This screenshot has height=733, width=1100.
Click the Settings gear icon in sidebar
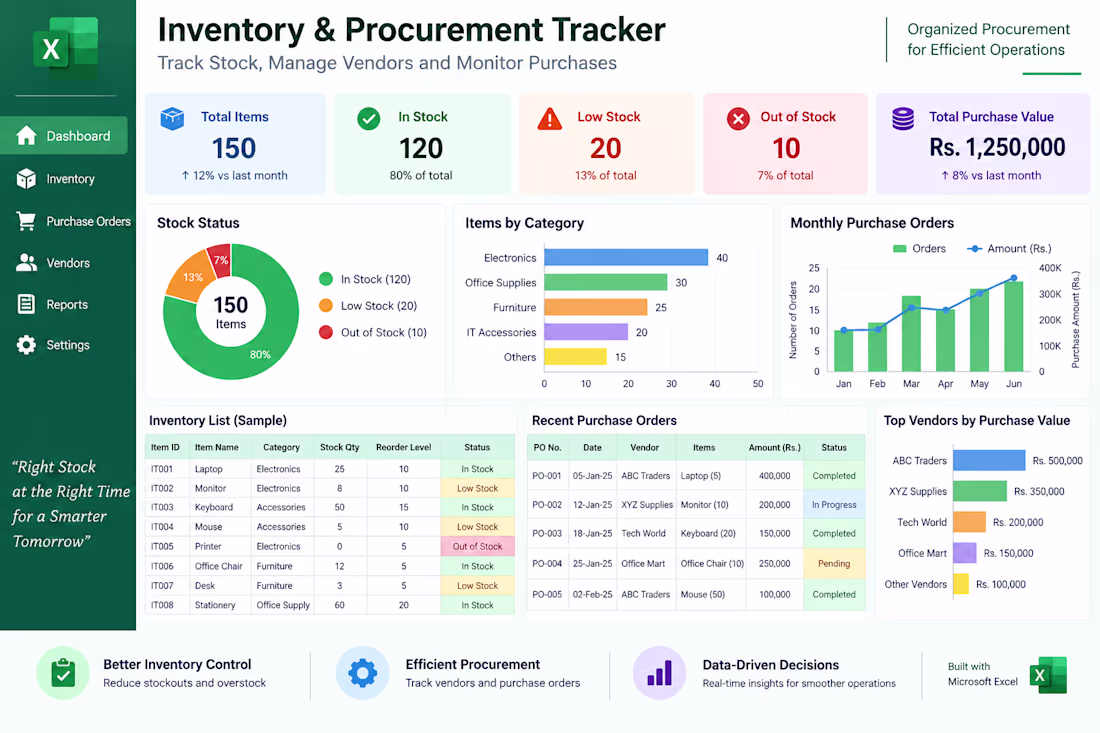[x=26, y=344]
